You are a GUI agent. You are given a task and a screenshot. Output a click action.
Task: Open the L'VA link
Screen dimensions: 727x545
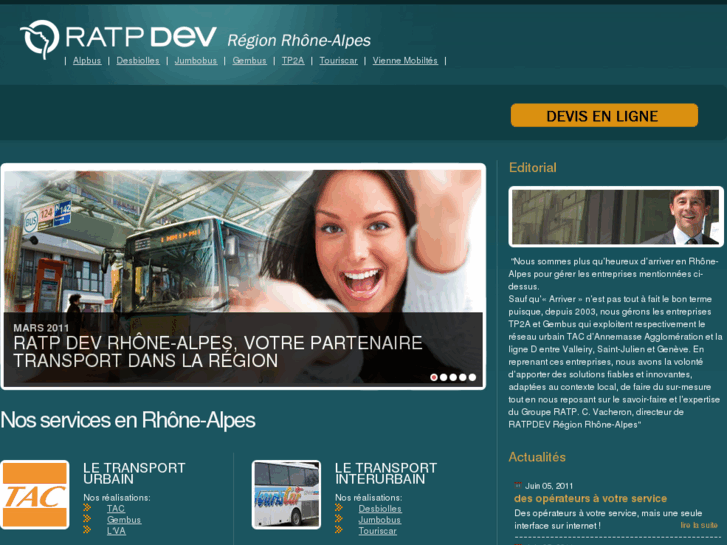(x=116, y=531)
